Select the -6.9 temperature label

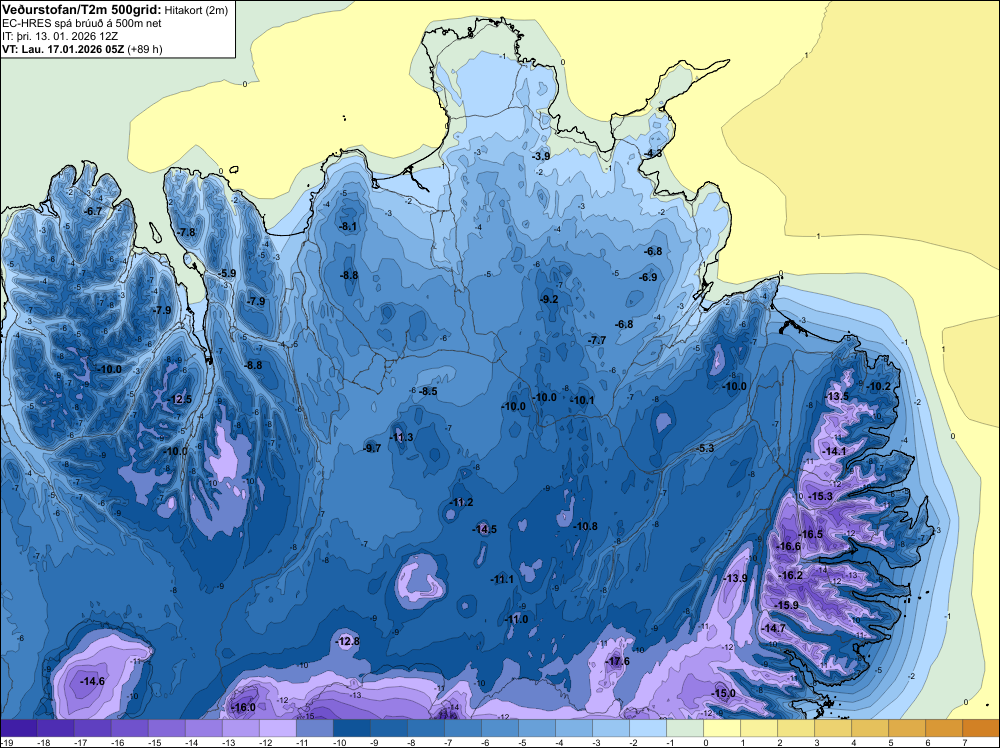coord(648,277)
